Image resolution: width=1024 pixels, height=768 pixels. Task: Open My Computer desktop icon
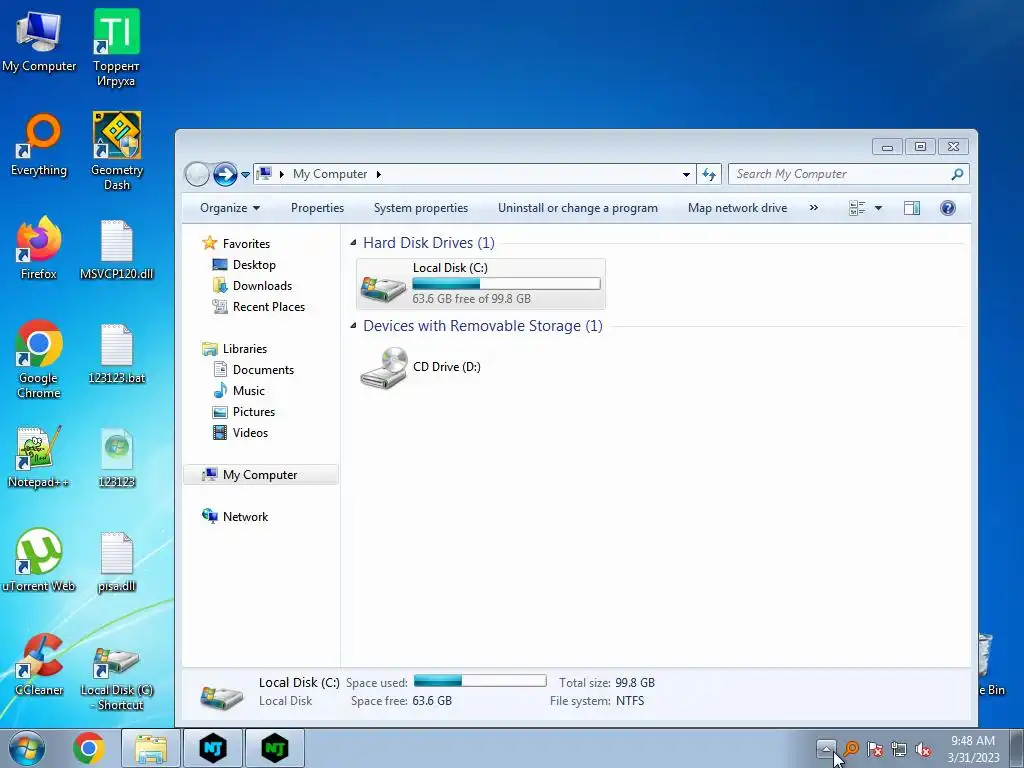(39, 42)
